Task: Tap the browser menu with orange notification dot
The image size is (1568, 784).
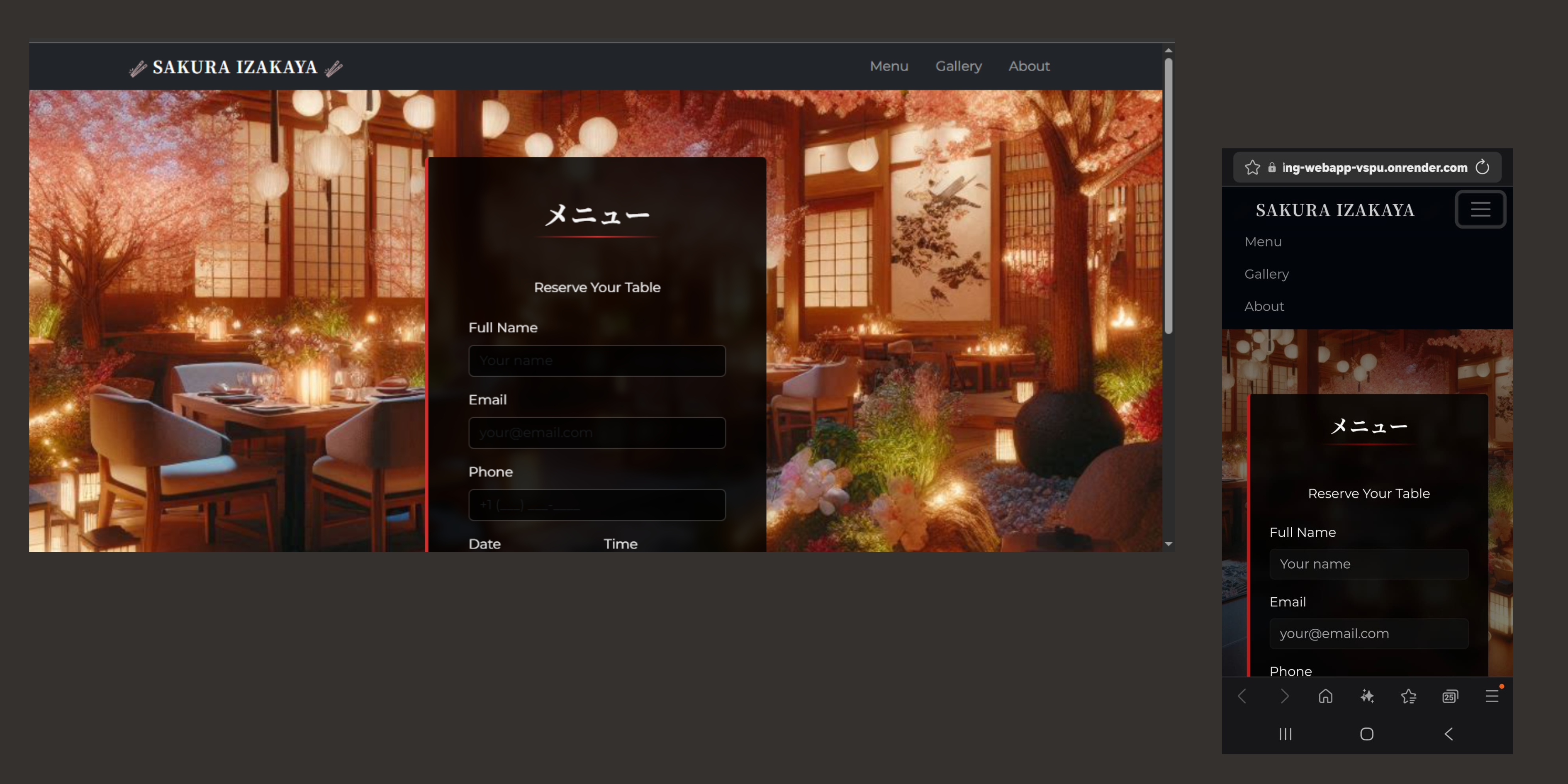Action: click(1492, 696)
